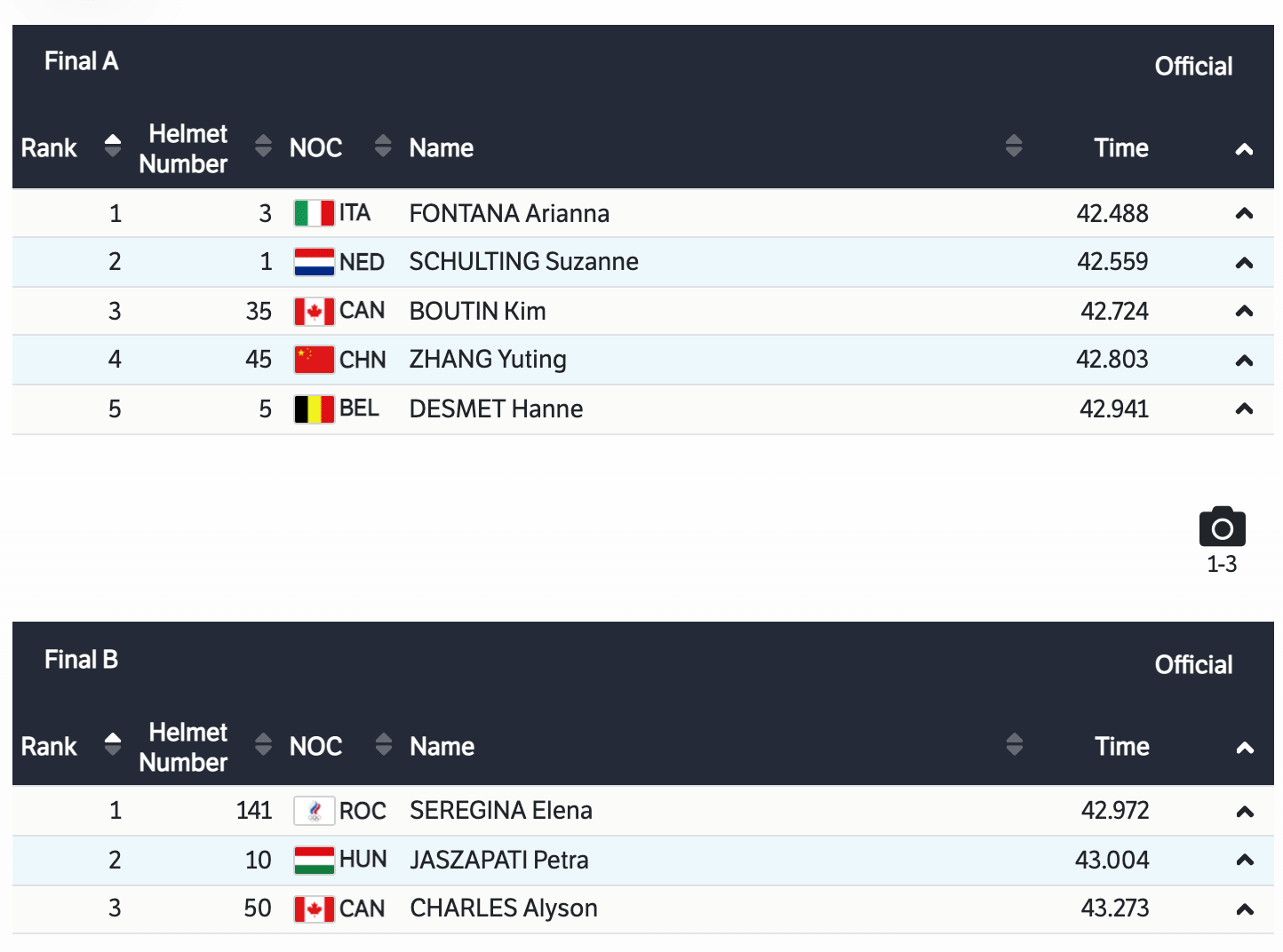Toggle all rows chevron in Final B header

1245,748
